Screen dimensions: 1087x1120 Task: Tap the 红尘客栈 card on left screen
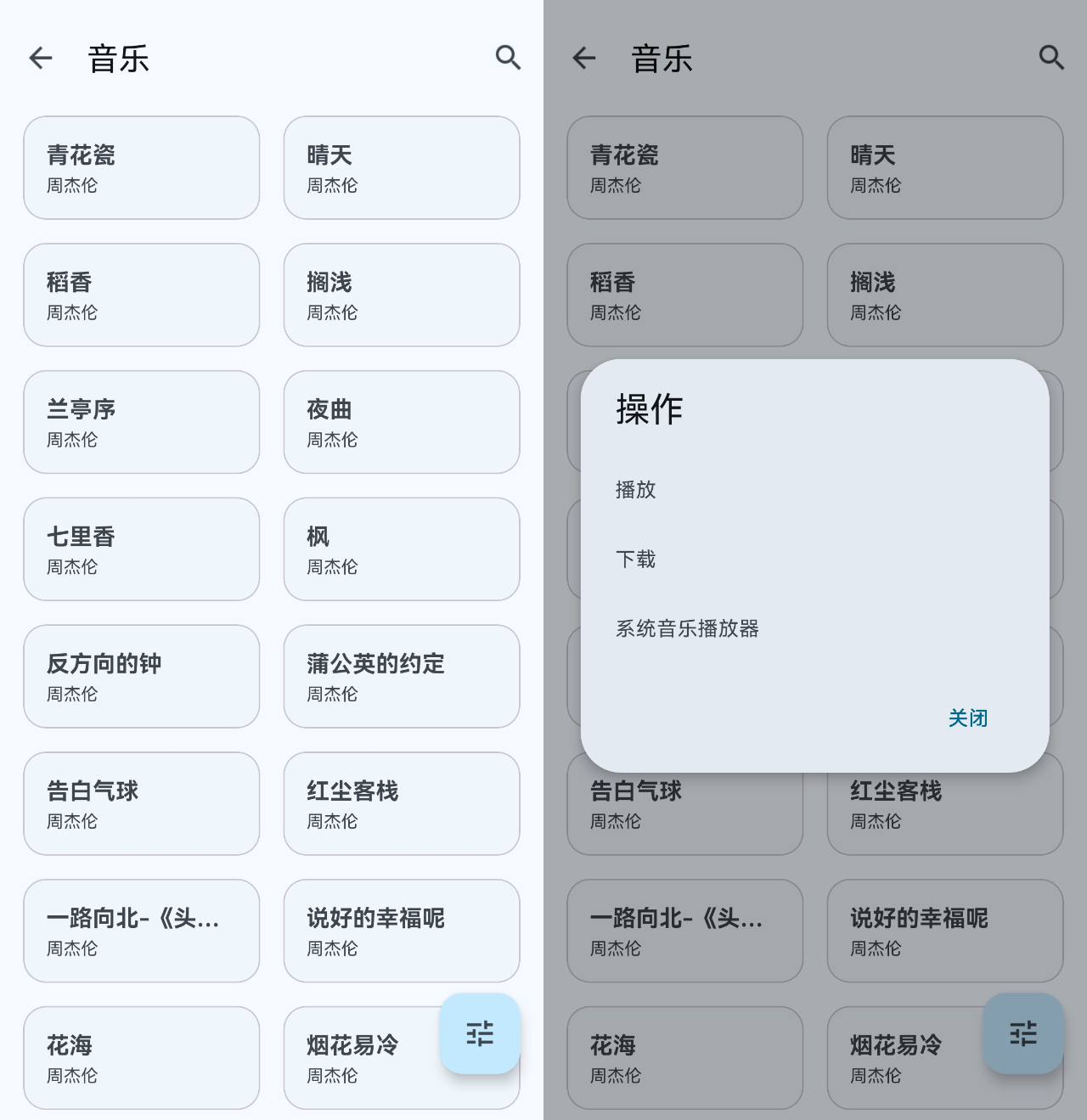click(x=402, y=804)
